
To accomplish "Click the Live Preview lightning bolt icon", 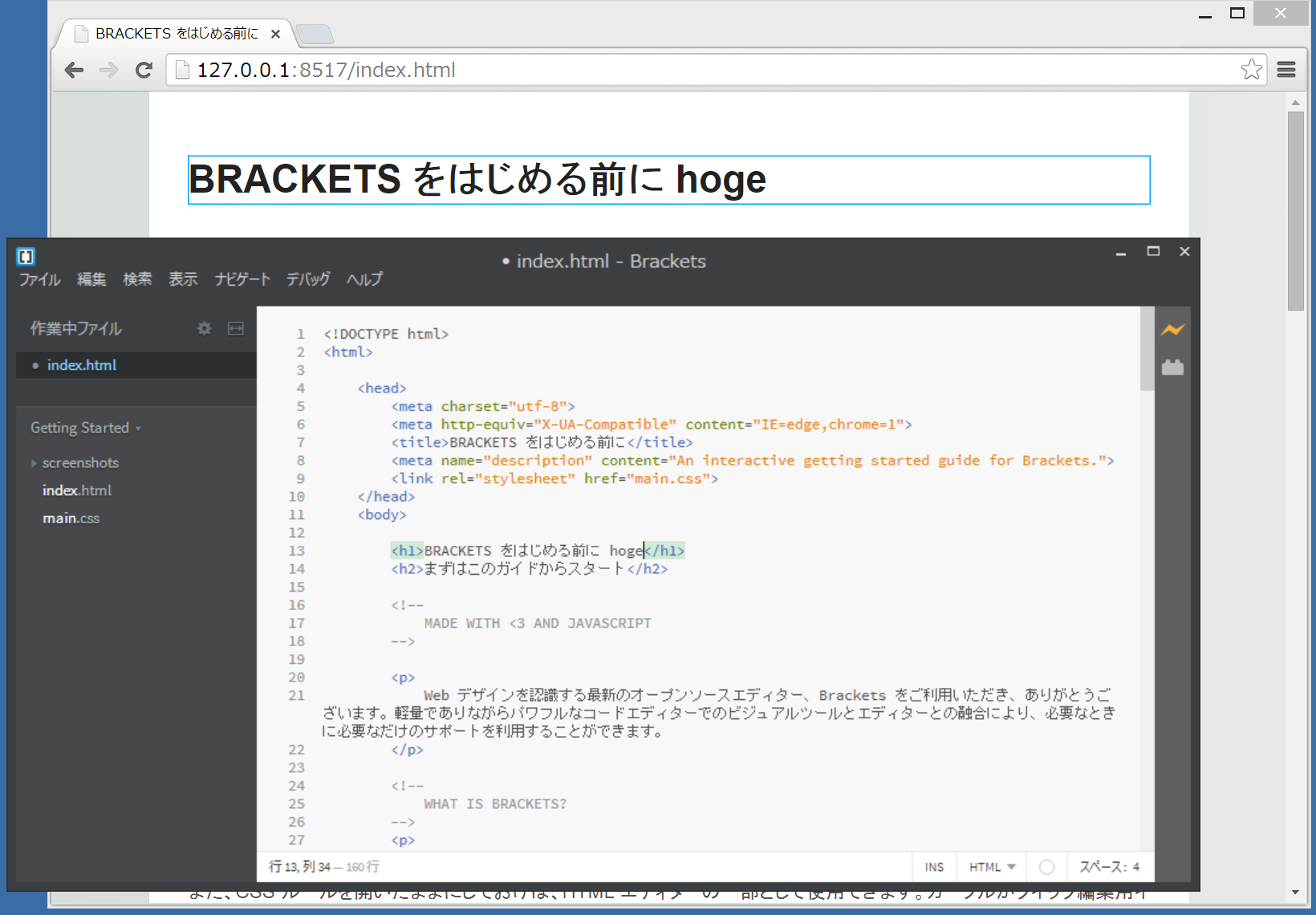I will 1172,329.
